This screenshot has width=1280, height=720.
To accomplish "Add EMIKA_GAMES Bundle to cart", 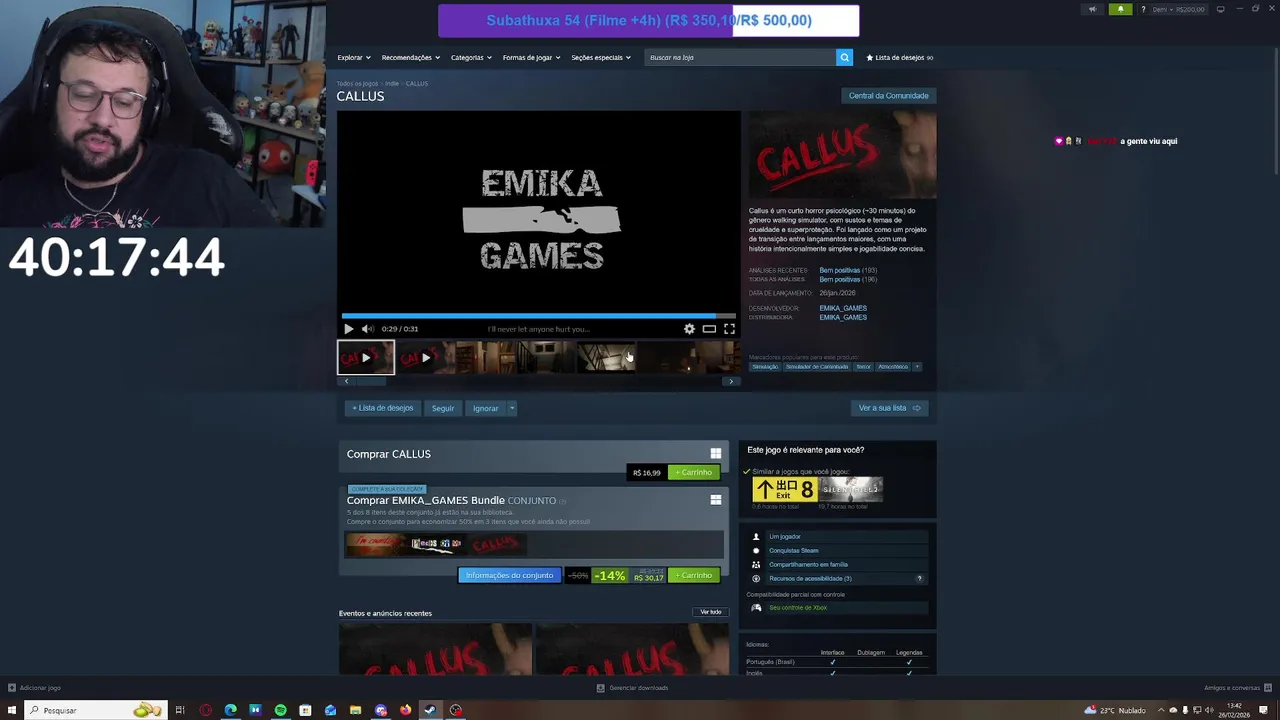I will [x=695, y=575].
